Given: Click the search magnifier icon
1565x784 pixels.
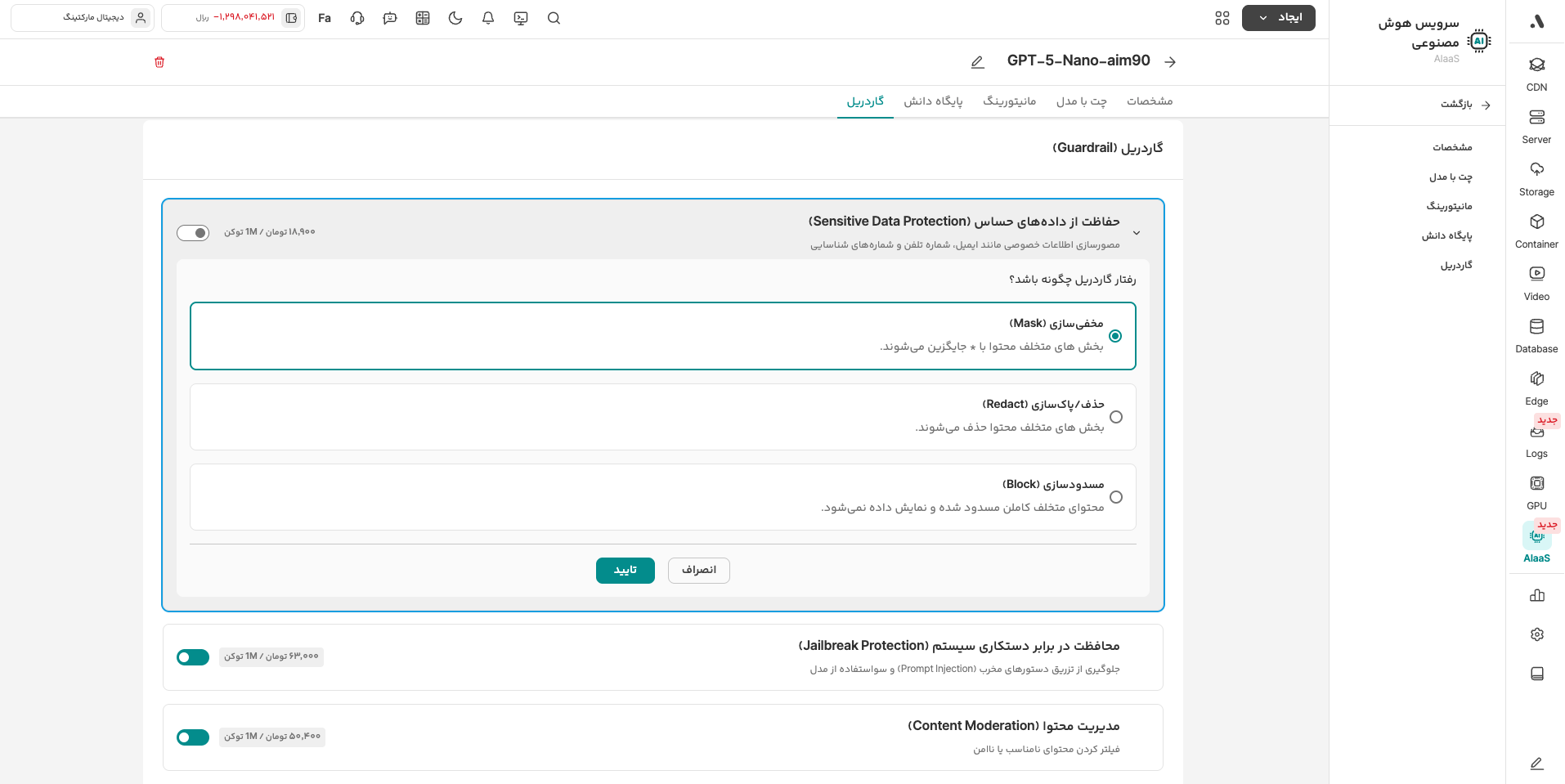Looking at the screenshot, I should pos(554,18).
